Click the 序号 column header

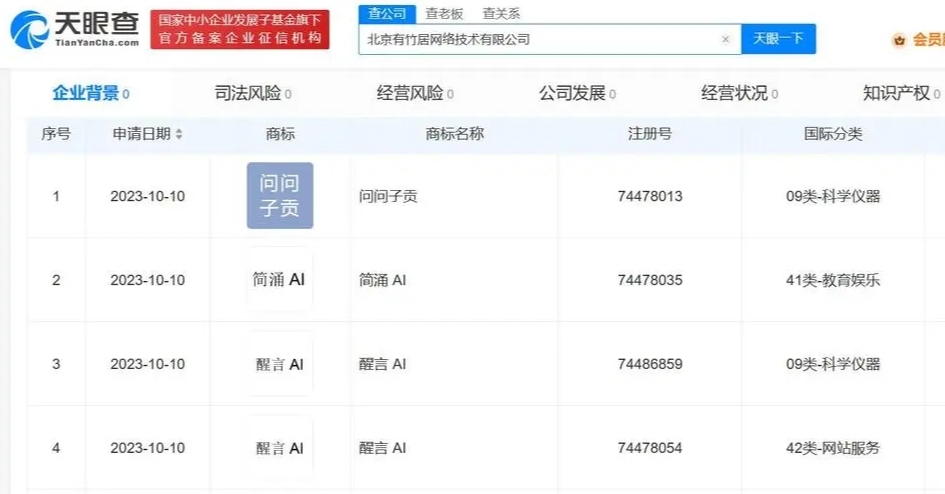click(x=56, y=134)
